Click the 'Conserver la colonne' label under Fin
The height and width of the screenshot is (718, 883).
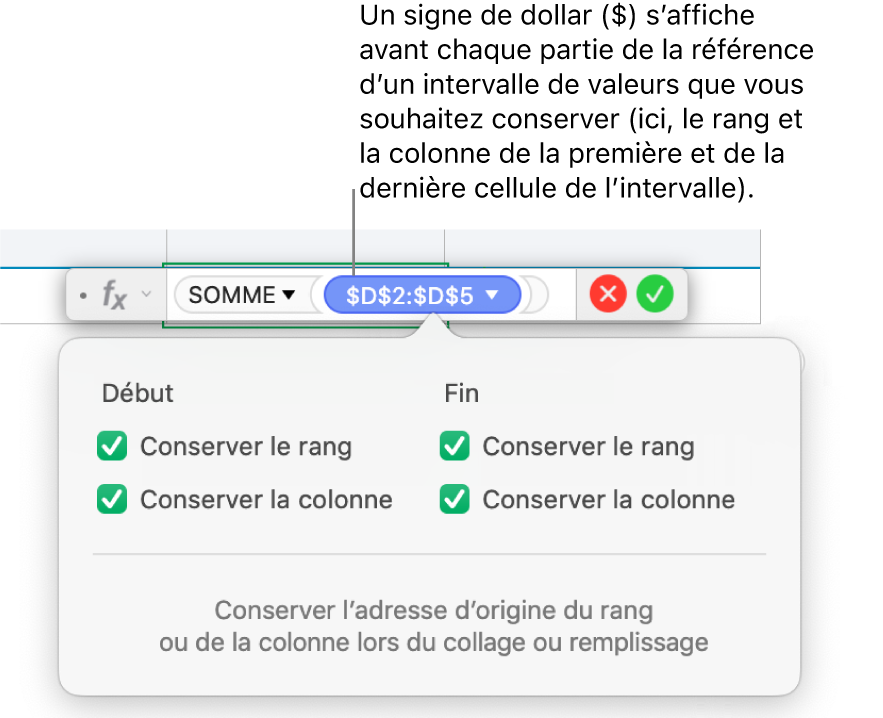[609, 499]
